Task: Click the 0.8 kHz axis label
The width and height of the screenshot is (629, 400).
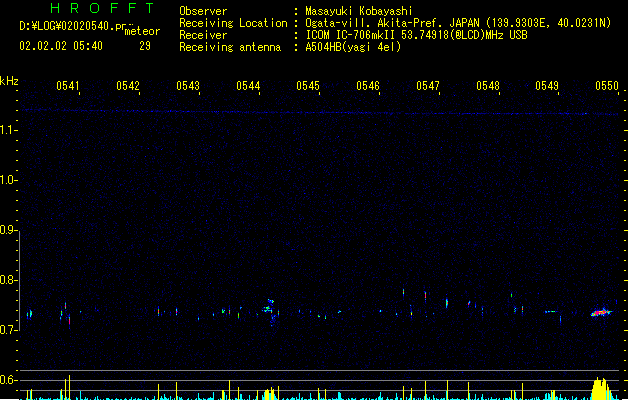Action: [8, 280]
